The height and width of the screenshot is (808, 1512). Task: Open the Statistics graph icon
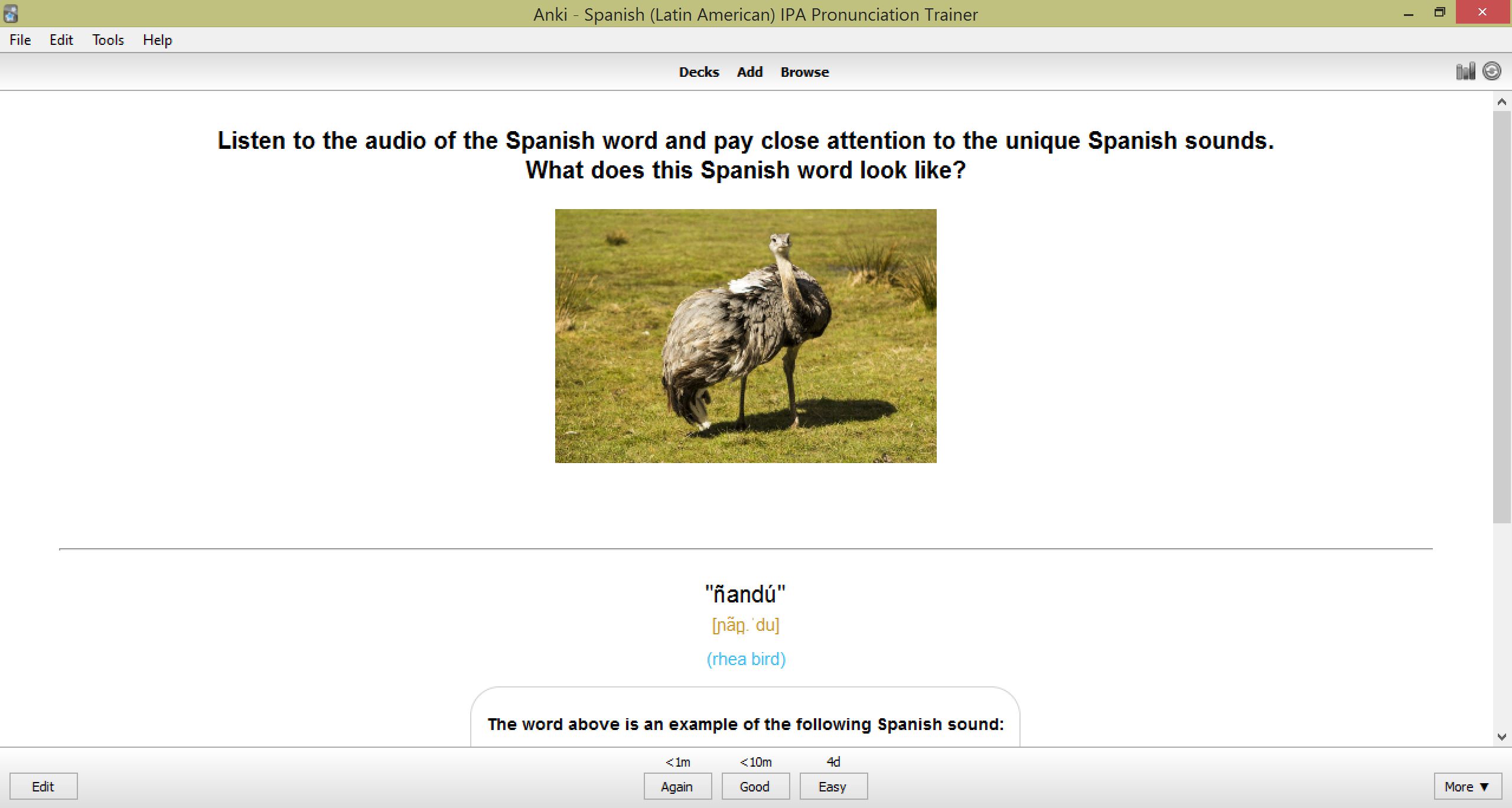click(1465, 71)
